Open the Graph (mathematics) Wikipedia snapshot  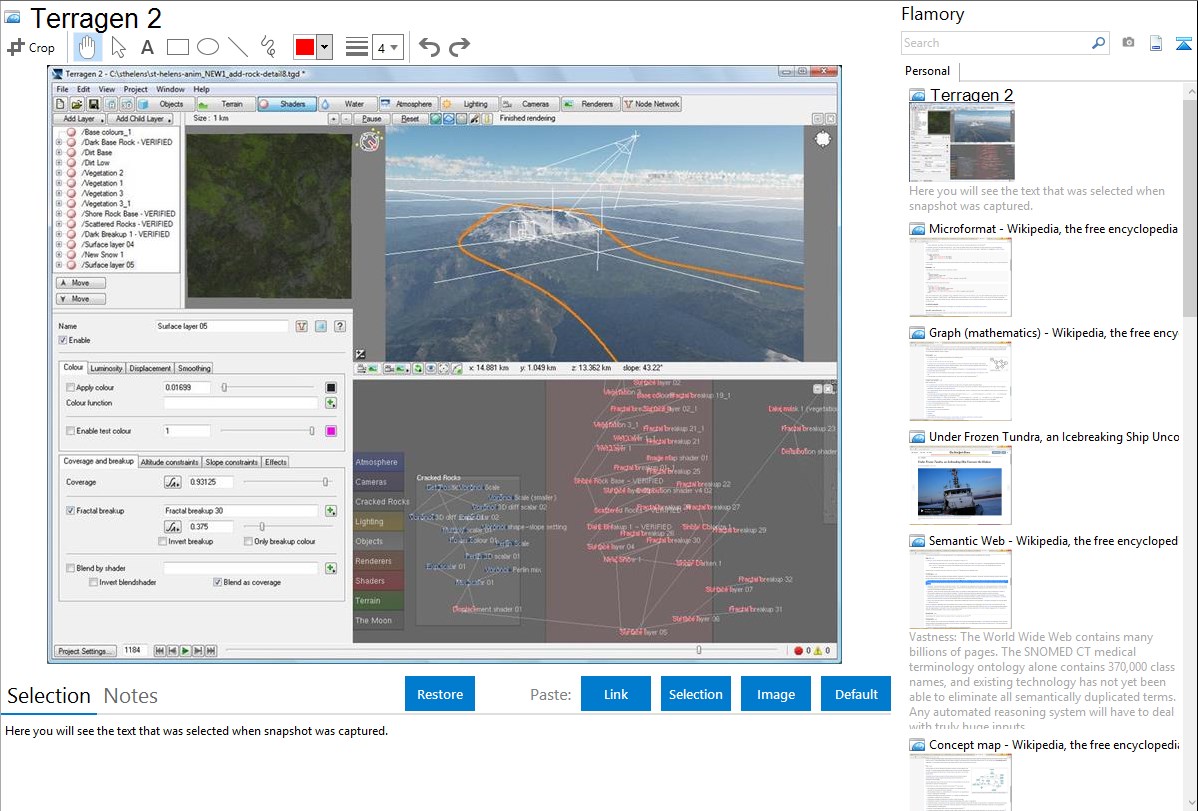pyautogui.click(x=1053, y=333)
